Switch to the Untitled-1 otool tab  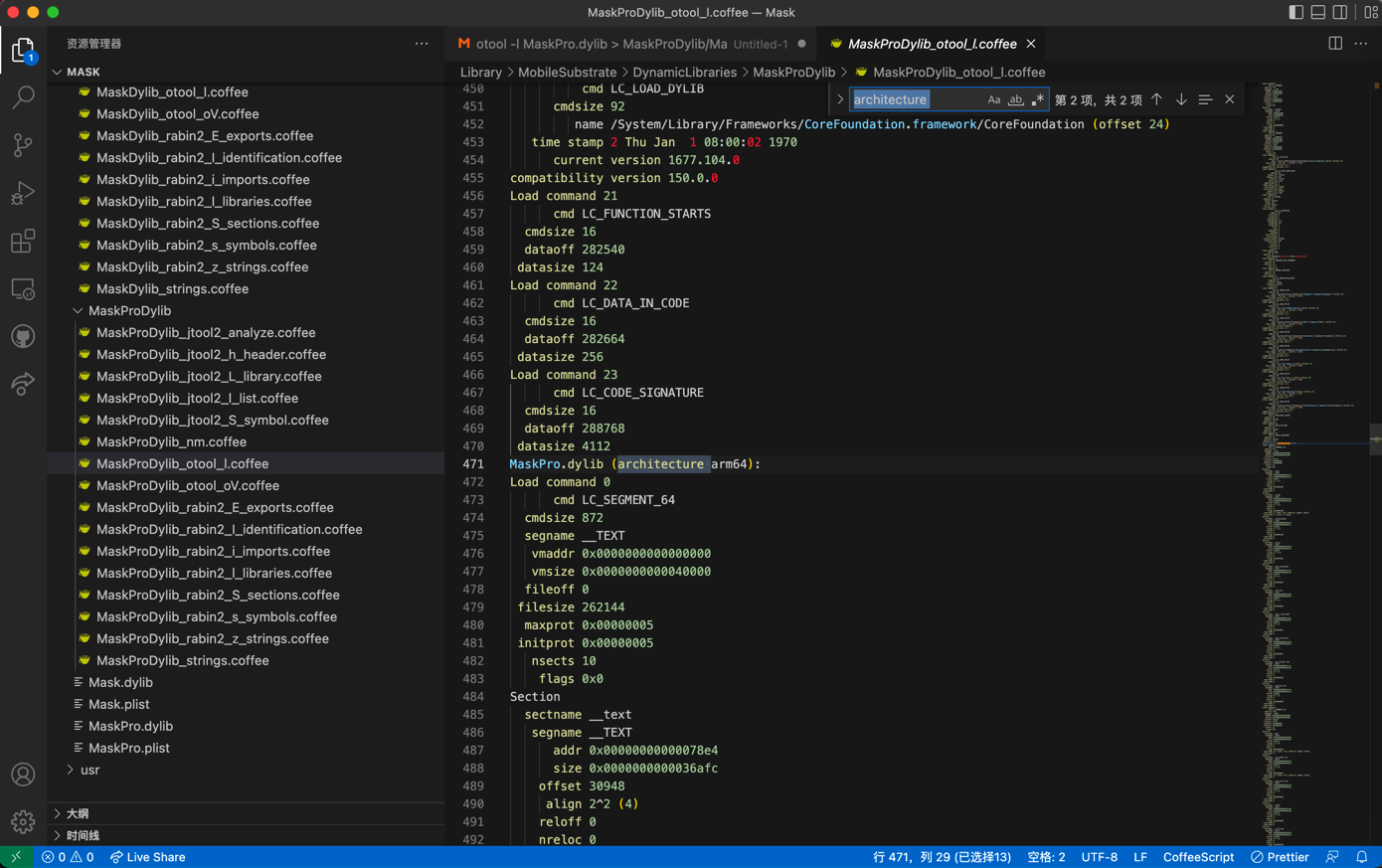click(630, 44)
